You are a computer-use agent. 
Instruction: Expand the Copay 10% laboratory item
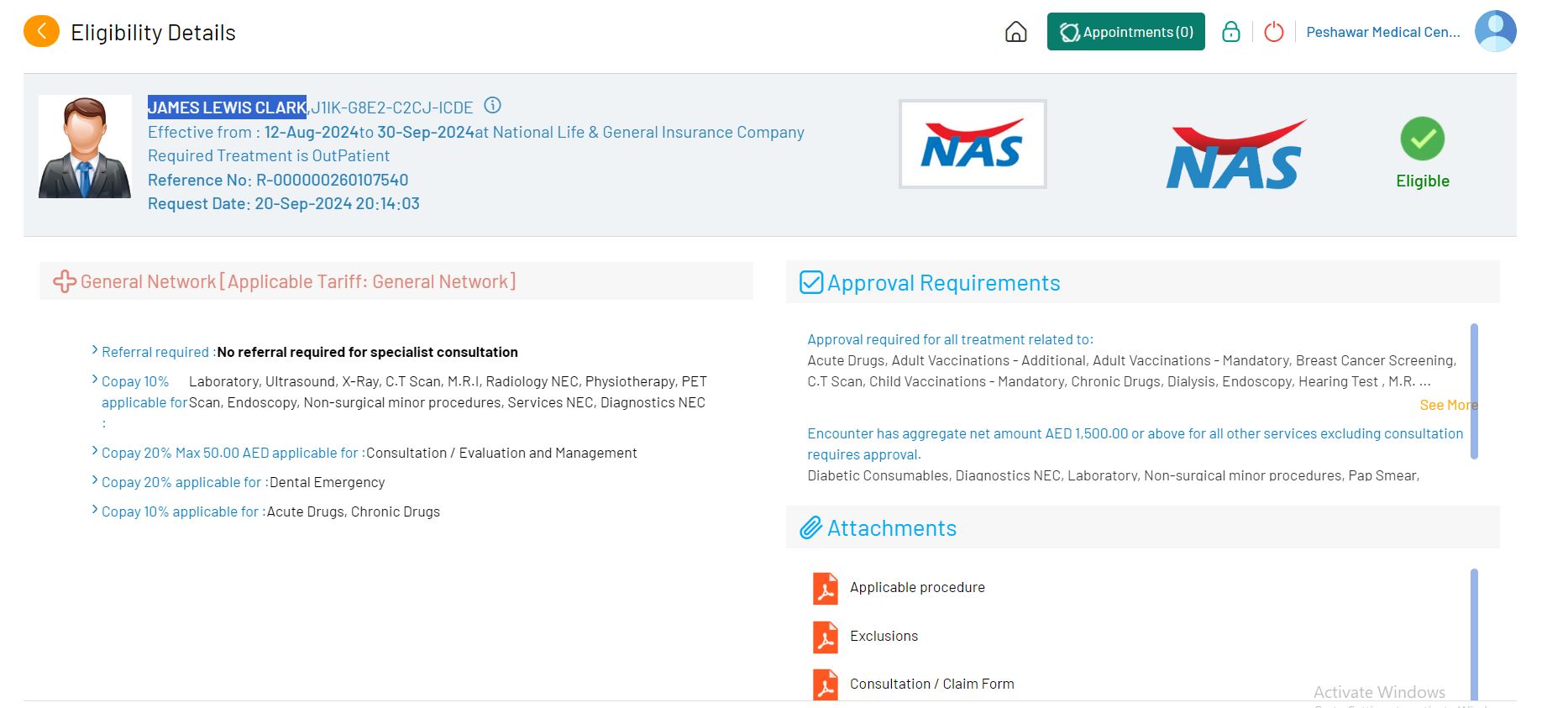coord(95,380)
